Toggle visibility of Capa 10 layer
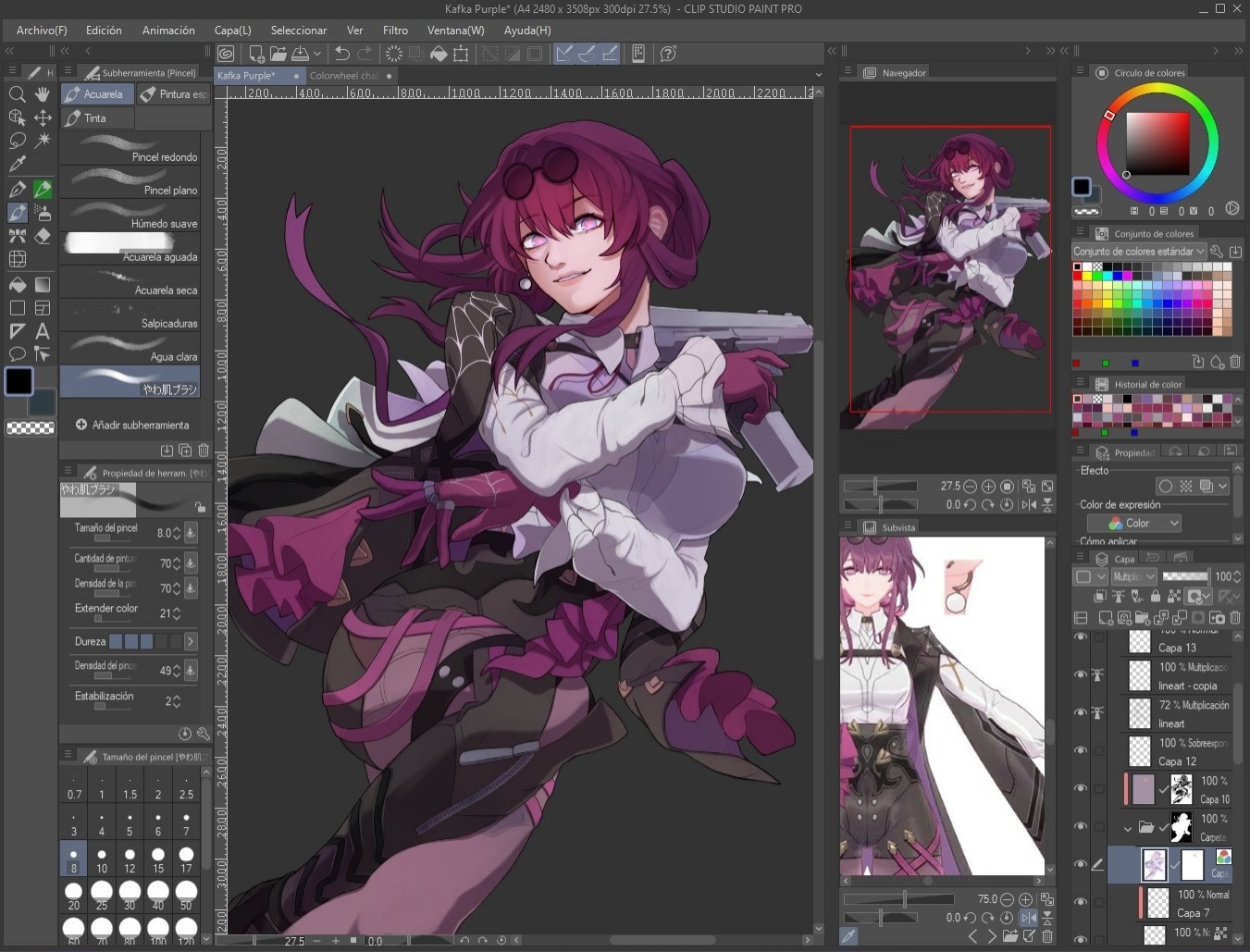Image resolution: width=1250 pixels, height=952 pixels. pyautogui.click(x=1081, y=788)
